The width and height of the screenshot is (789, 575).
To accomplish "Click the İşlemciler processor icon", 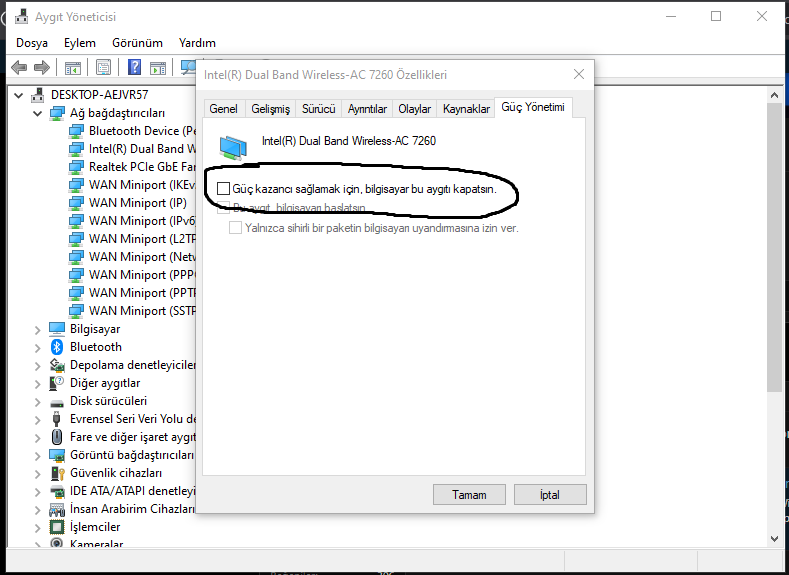I will point(57,527).
